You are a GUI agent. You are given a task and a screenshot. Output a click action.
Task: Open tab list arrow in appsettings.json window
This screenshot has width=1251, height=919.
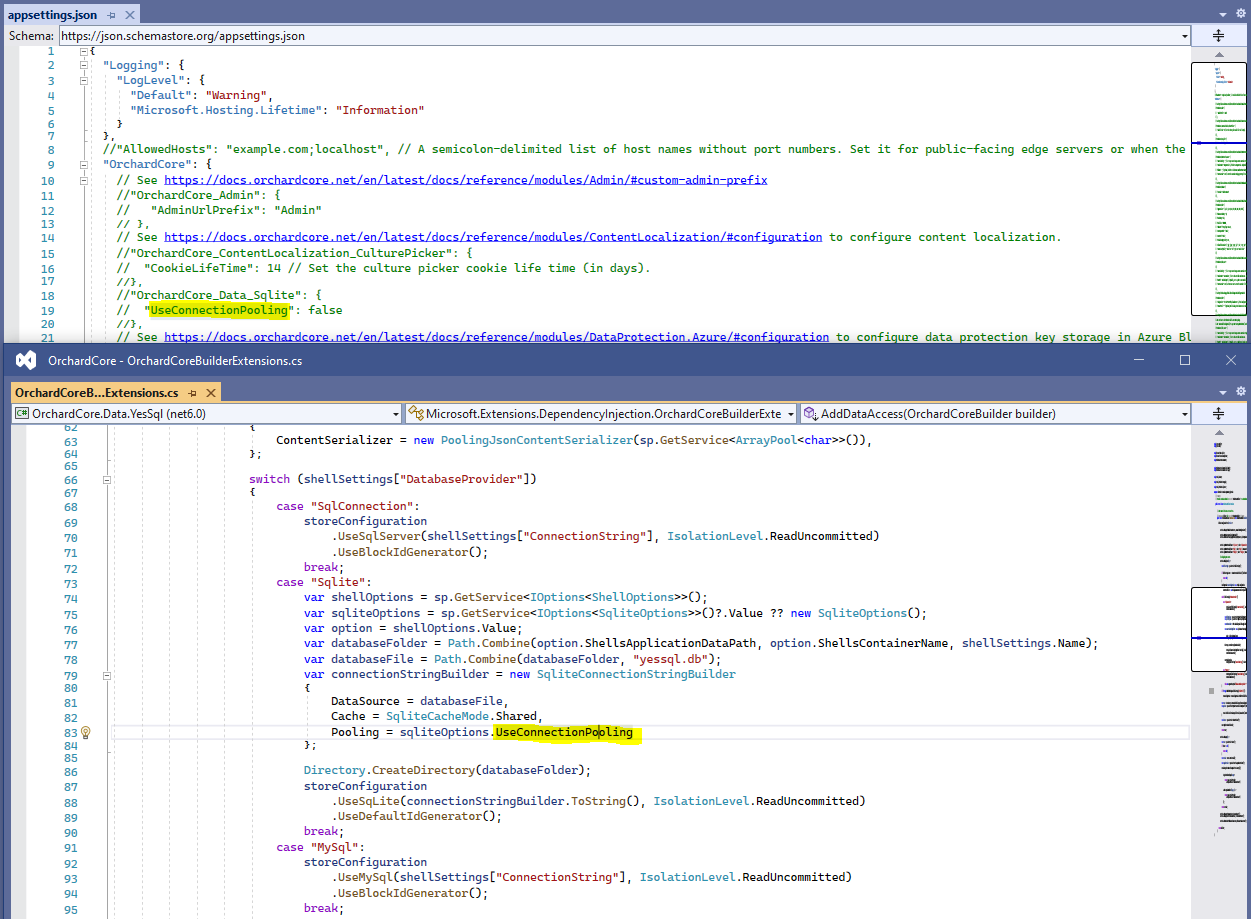(x=1225, y=14)
